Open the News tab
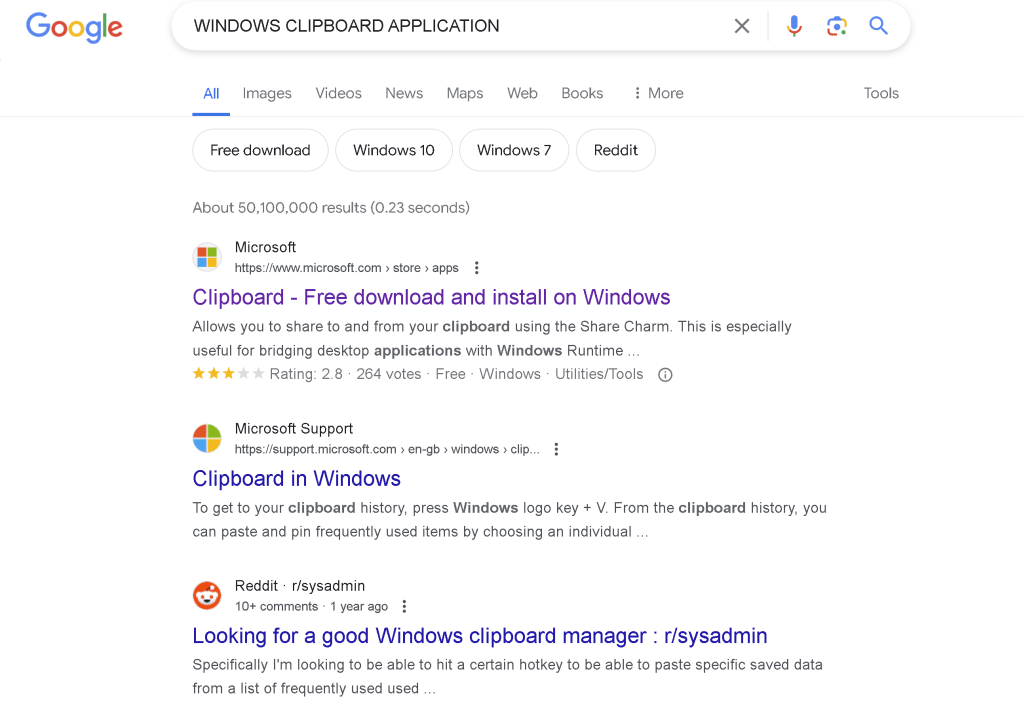 pyautogui.click(x=404, y=93)
